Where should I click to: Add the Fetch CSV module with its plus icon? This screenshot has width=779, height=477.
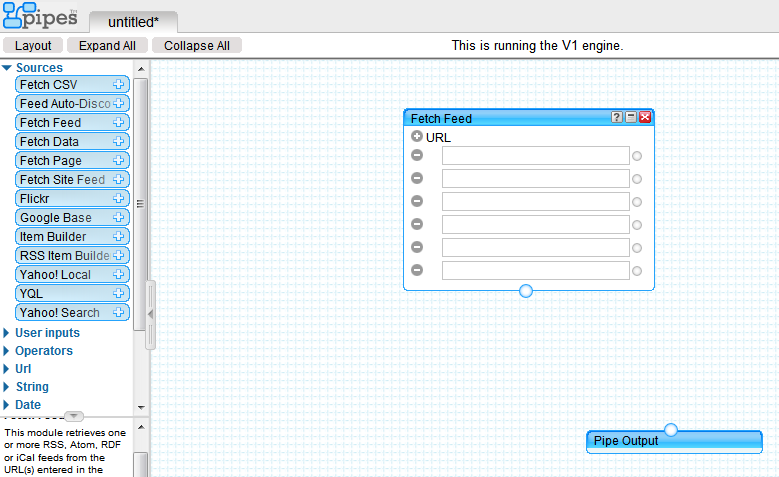[x=118, y=84]
